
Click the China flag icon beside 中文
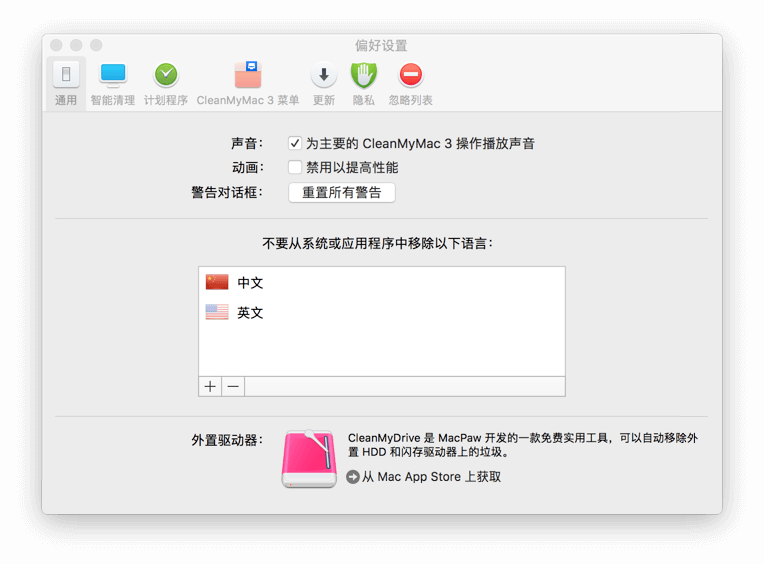pyautogui.click(x=217, y=282)
